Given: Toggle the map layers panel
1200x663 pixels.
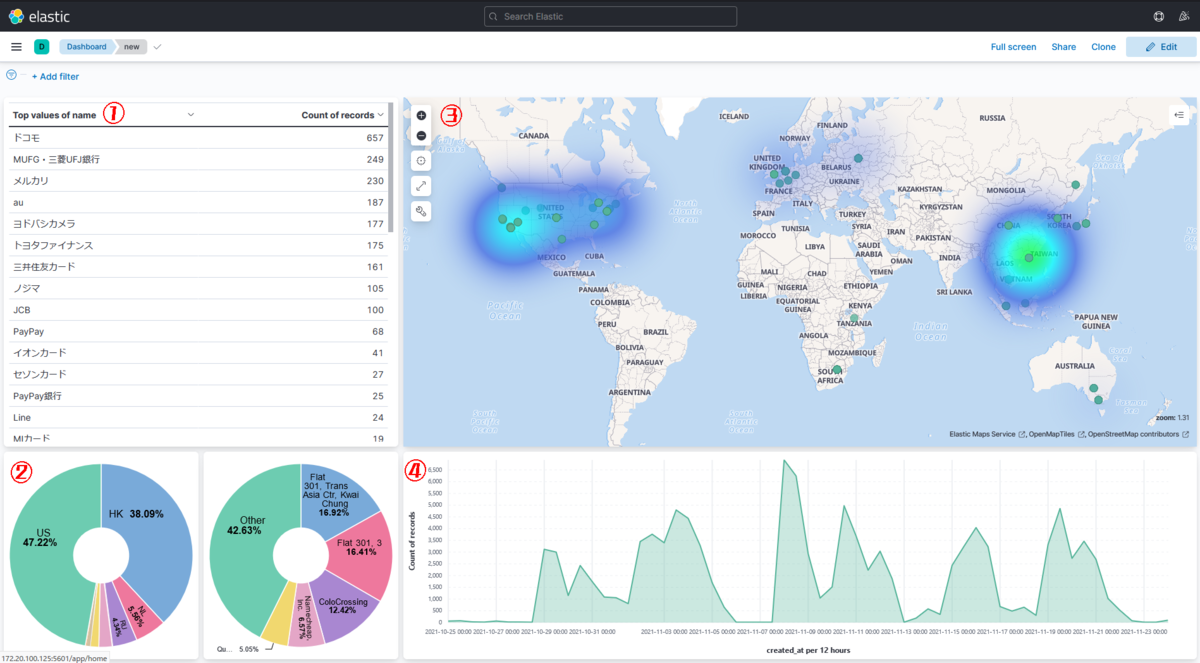Looking at the screenshot, I should click(1179, 115).
